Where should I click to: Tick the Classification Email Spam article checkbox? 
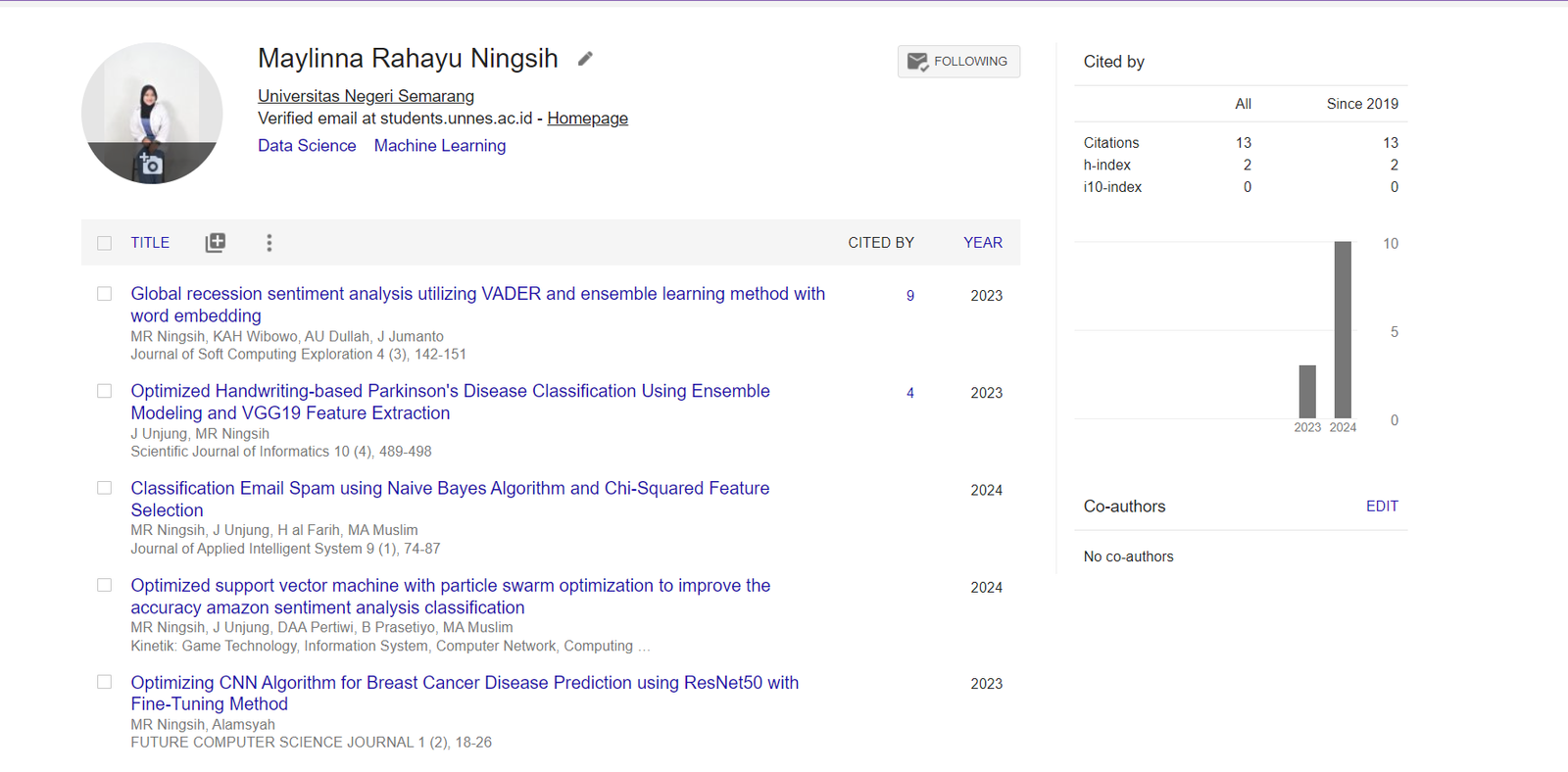[x=105, y=488]
